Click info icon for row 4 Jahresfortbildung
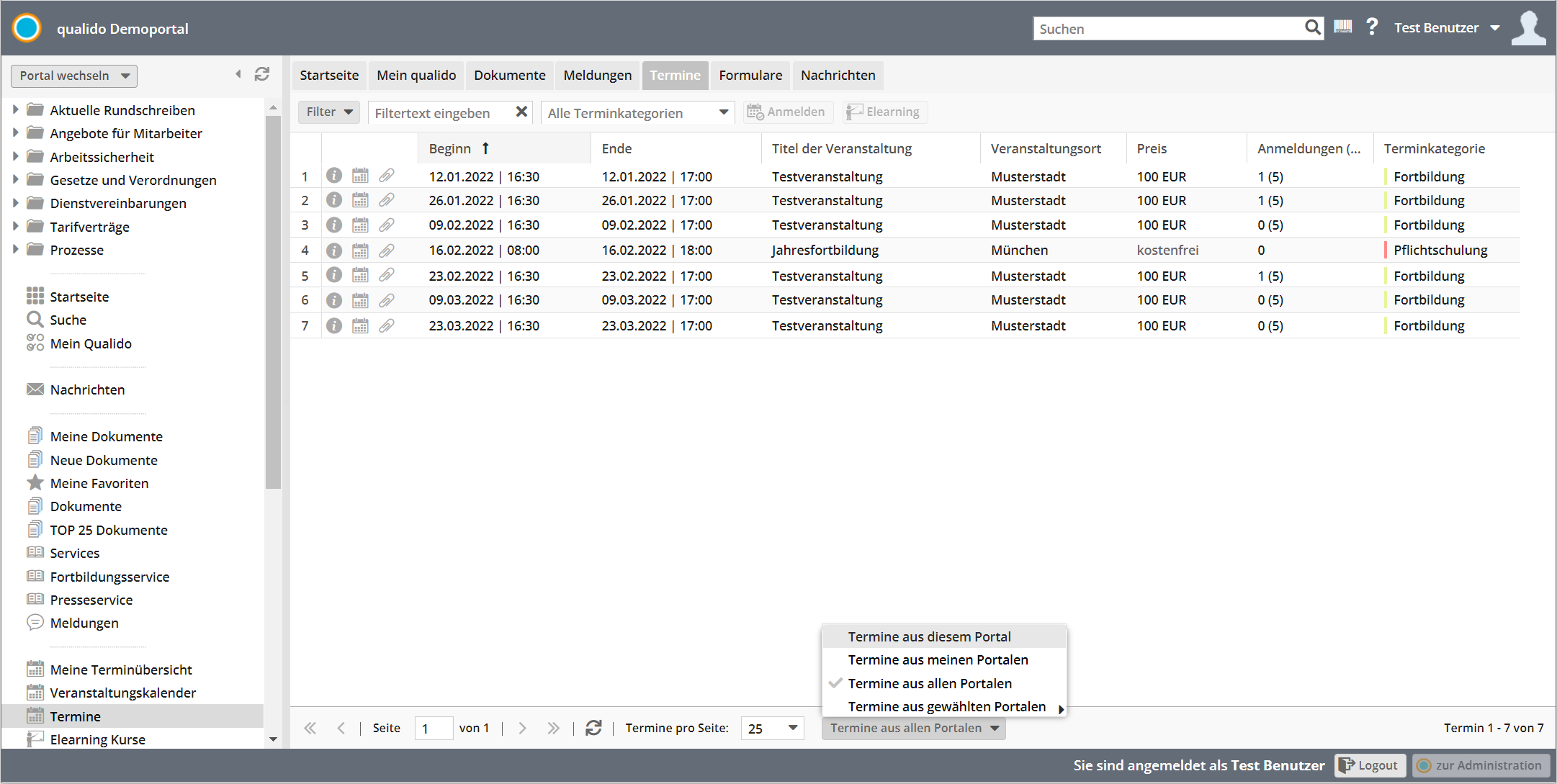Image resolution: width=1557 pixels, height=784 pixels. tap(333, 251)
